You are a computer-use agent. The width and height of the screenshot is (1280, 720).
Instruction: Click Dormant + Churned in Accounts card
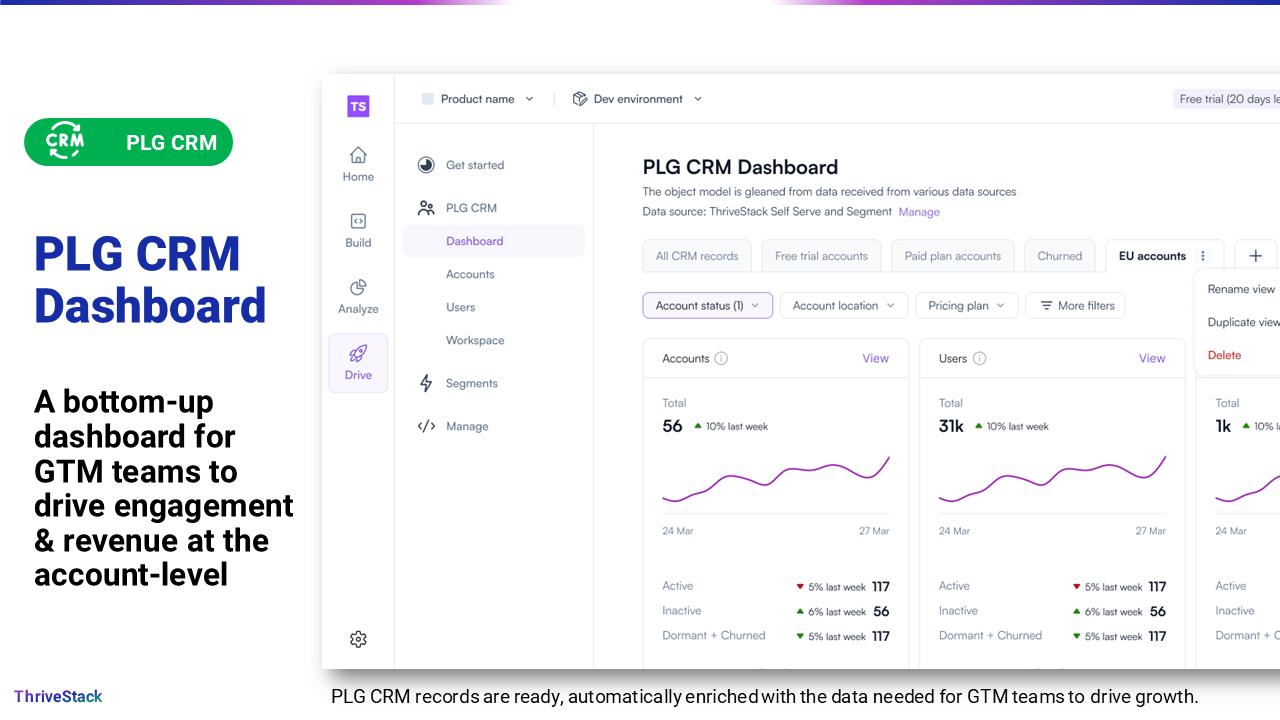775,636
